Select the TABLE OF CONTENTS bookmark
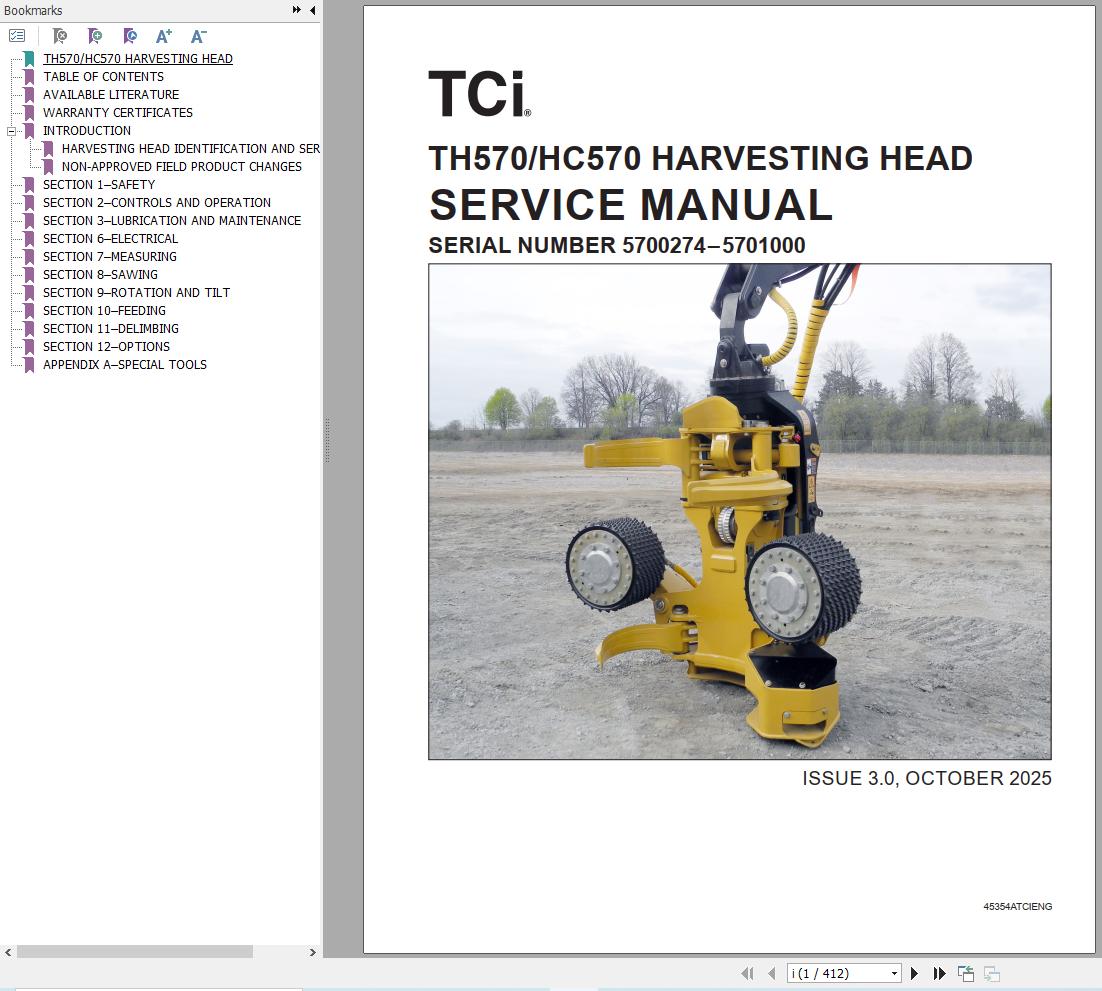Image resolution: width=1102 pixels, height=991 pixels. pos(102,76)
